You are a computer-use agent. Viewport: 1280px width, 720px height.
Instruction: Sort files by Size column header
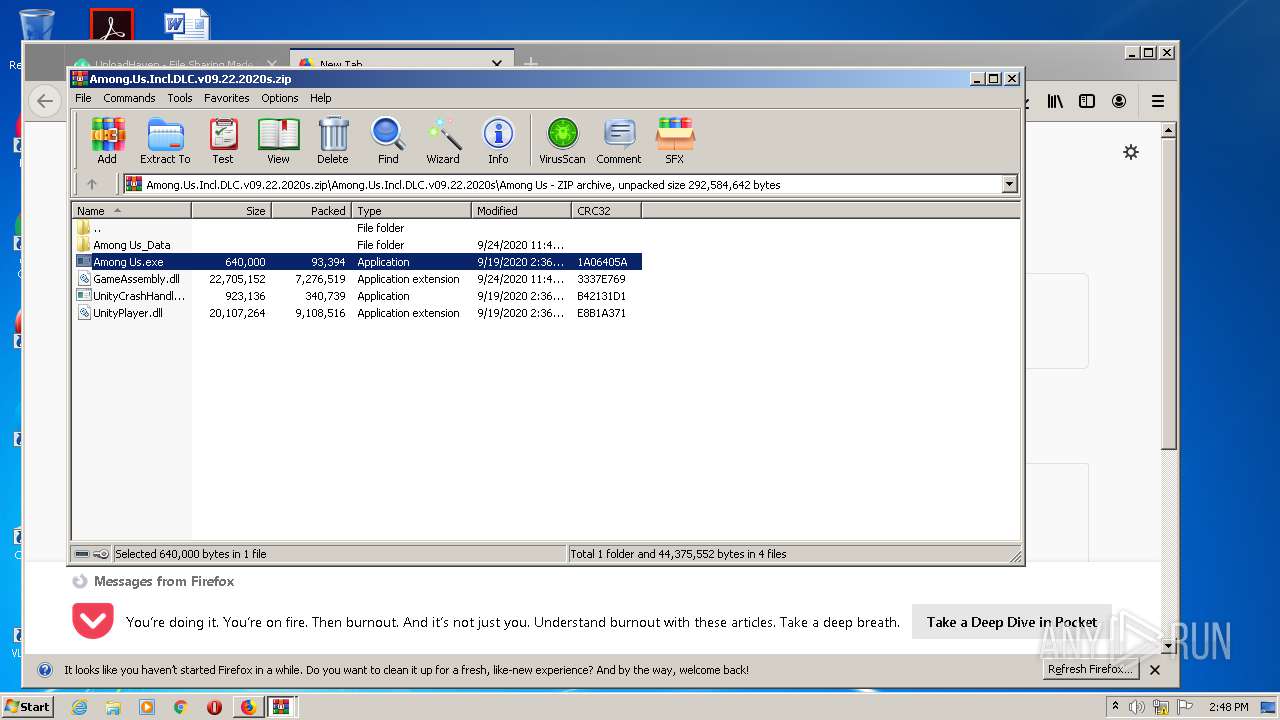click(231, 211)
